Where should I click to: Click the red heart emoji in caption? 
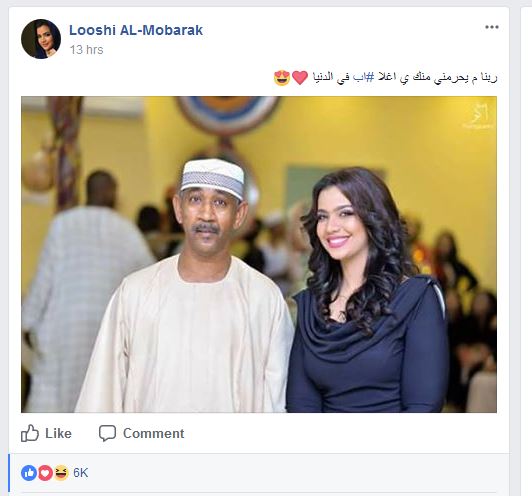click(x=300, y=78)
